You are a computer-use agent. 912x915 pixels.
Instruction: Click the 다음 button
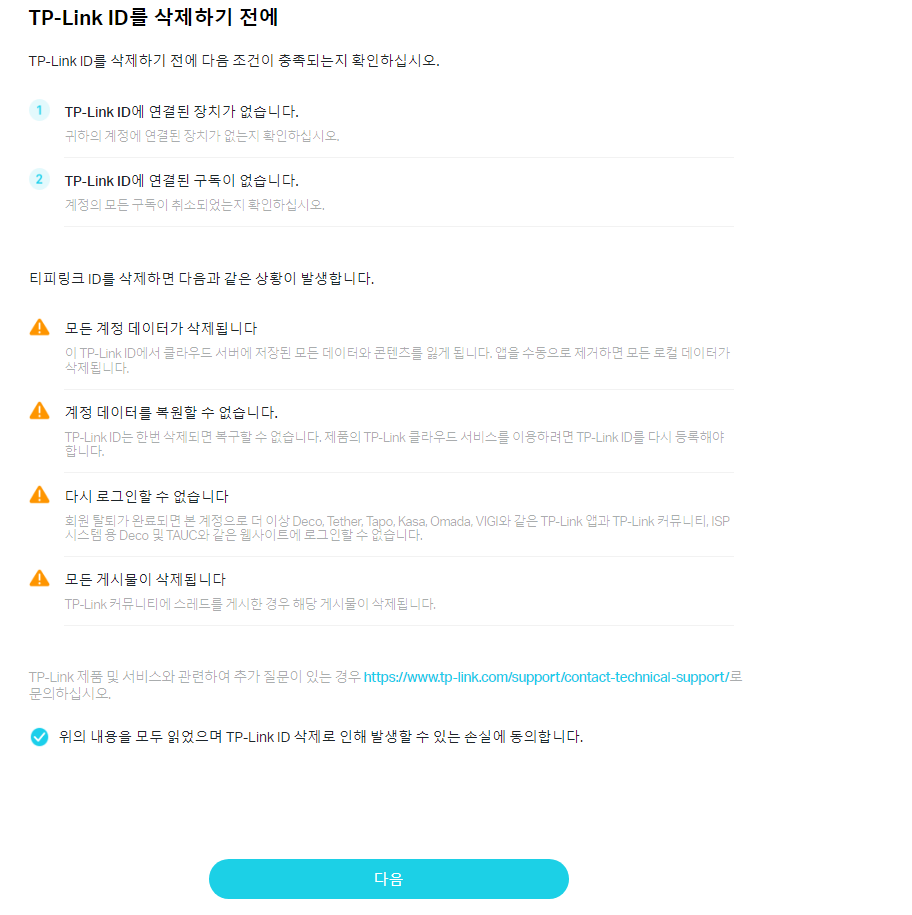389,879
